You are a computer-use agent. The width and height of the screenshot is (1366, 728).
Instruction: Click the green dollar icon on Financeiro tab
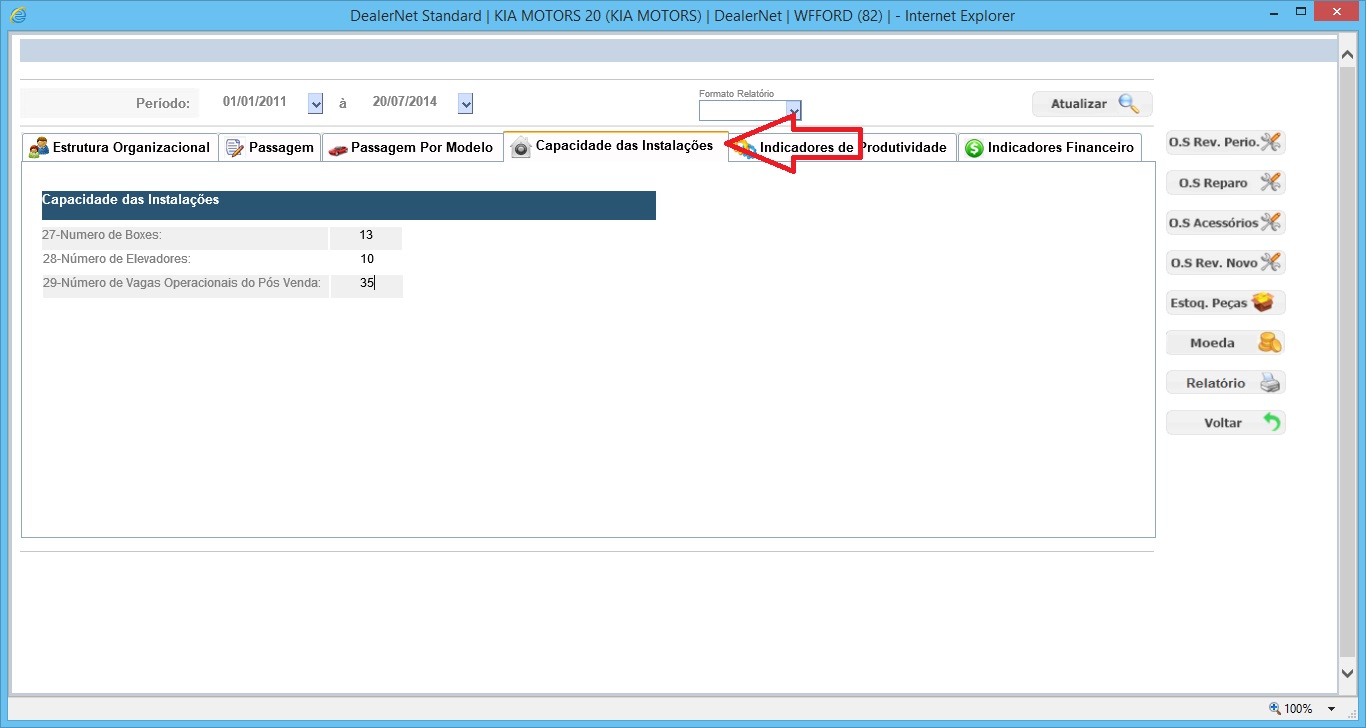pos(974,148)
